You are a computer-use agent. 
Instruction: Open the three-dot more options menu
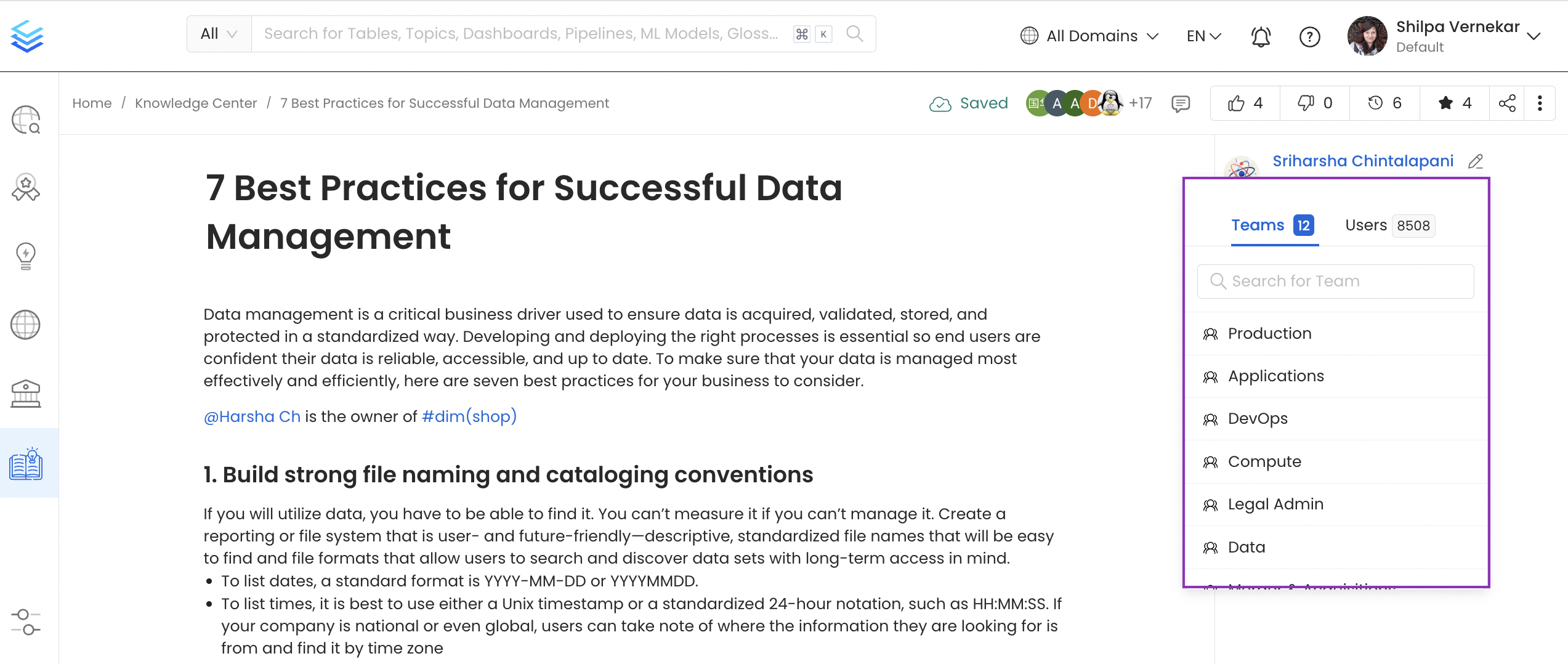point(1540,103)
